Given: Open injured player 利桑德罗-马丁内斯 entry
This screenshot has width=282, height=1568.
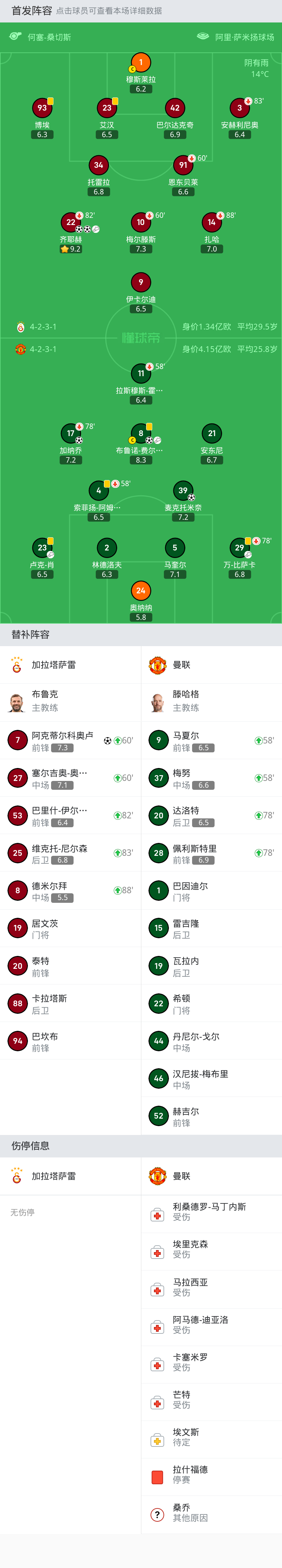Looking at the screenshot, I should coord(211,1211).
